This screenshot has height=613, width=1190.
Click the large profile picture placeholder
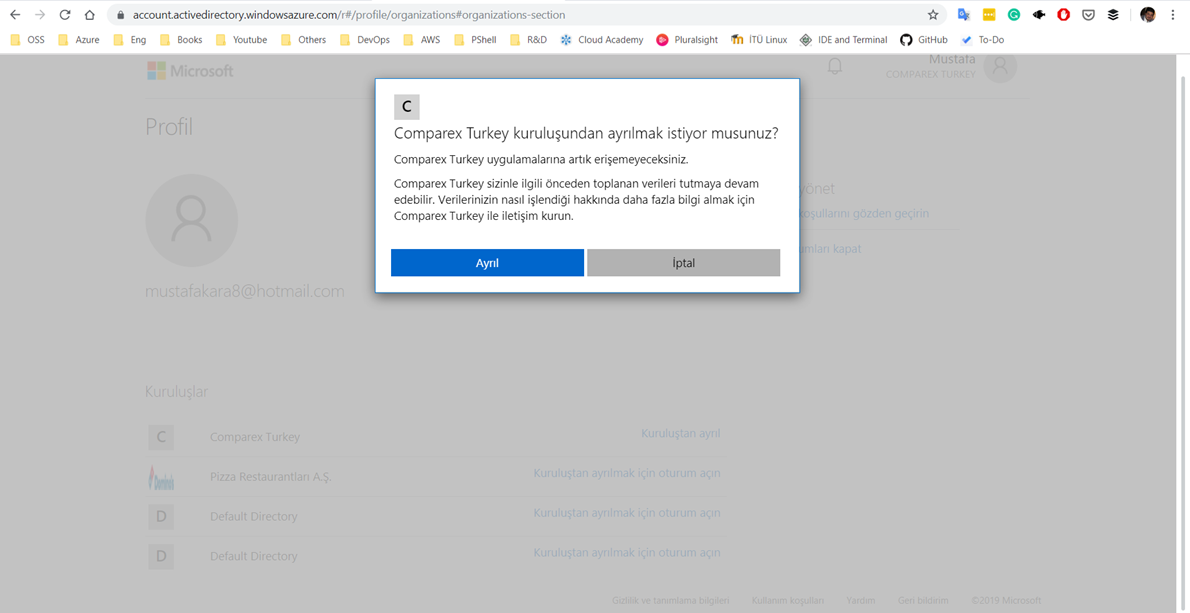pos(191,220)
